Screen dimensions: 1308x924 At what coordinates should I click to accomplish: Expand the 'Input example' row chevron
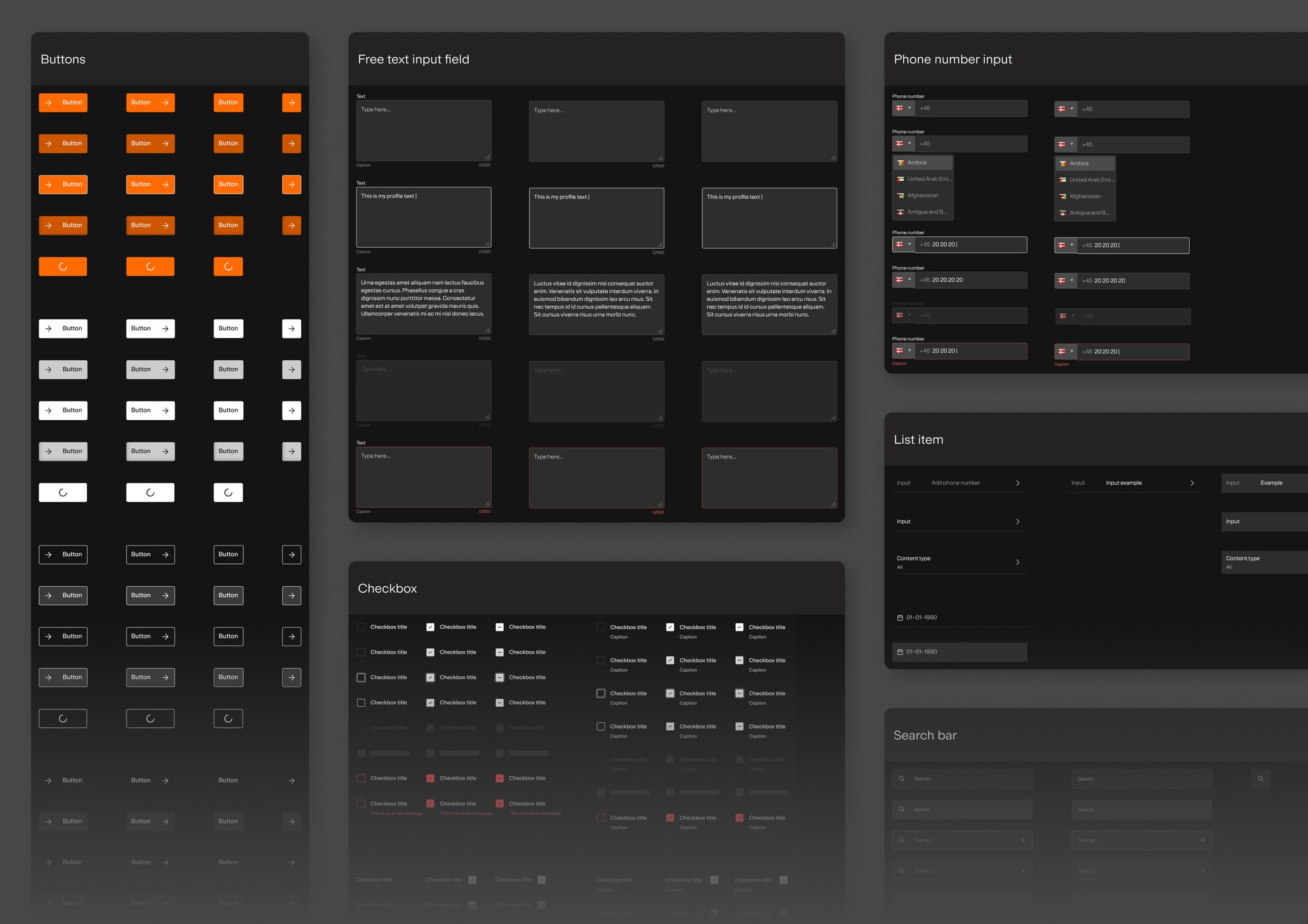1192,483
